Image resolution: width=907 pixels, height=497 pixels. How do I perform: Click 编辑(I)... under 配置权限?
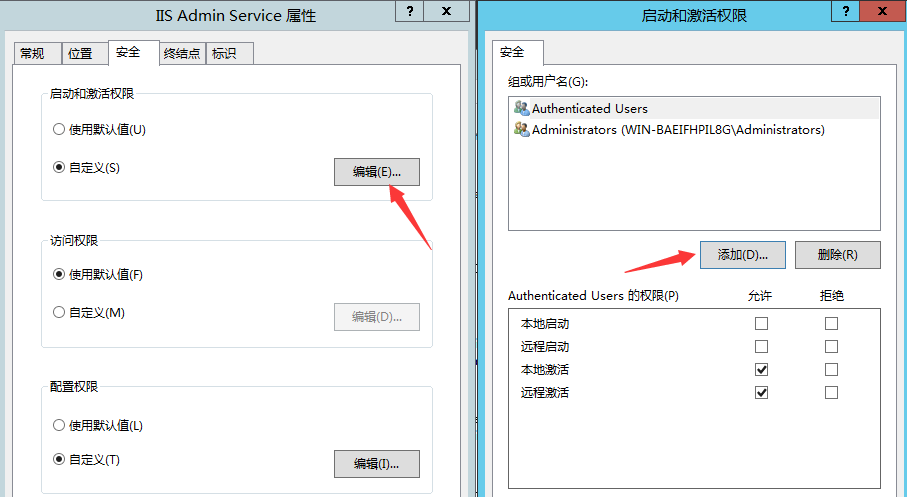(376, 464)
